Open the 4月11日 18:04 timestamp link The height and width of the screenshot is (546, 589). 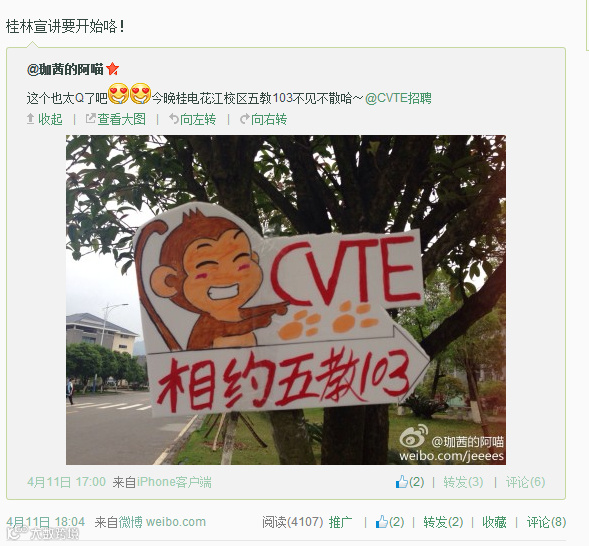click(x=45, y=522)
